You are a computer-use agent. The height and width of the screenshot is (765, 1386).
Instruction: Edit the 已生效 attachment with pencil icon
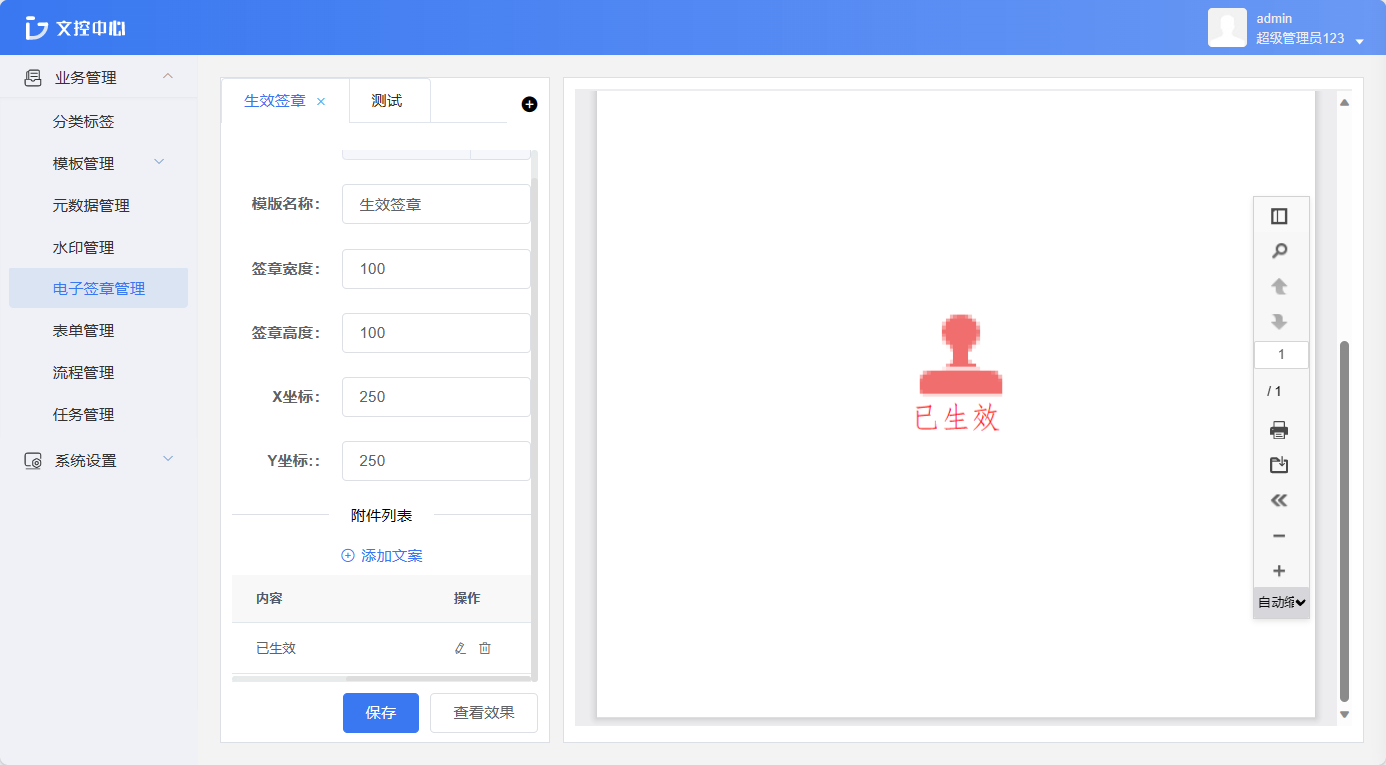459,648
